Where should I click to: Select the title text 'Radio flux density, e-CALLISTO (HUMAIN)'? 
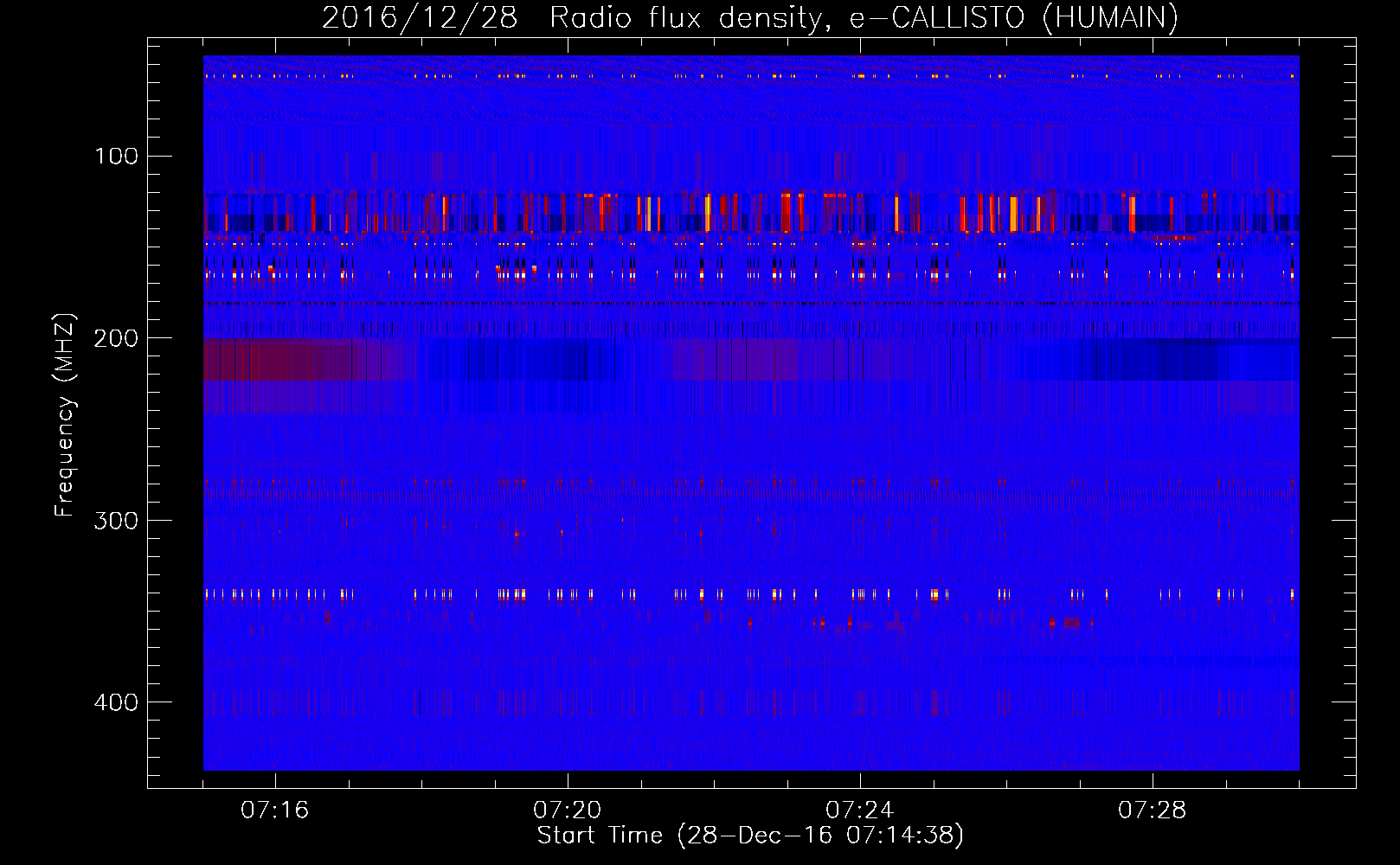pos(864,18)
